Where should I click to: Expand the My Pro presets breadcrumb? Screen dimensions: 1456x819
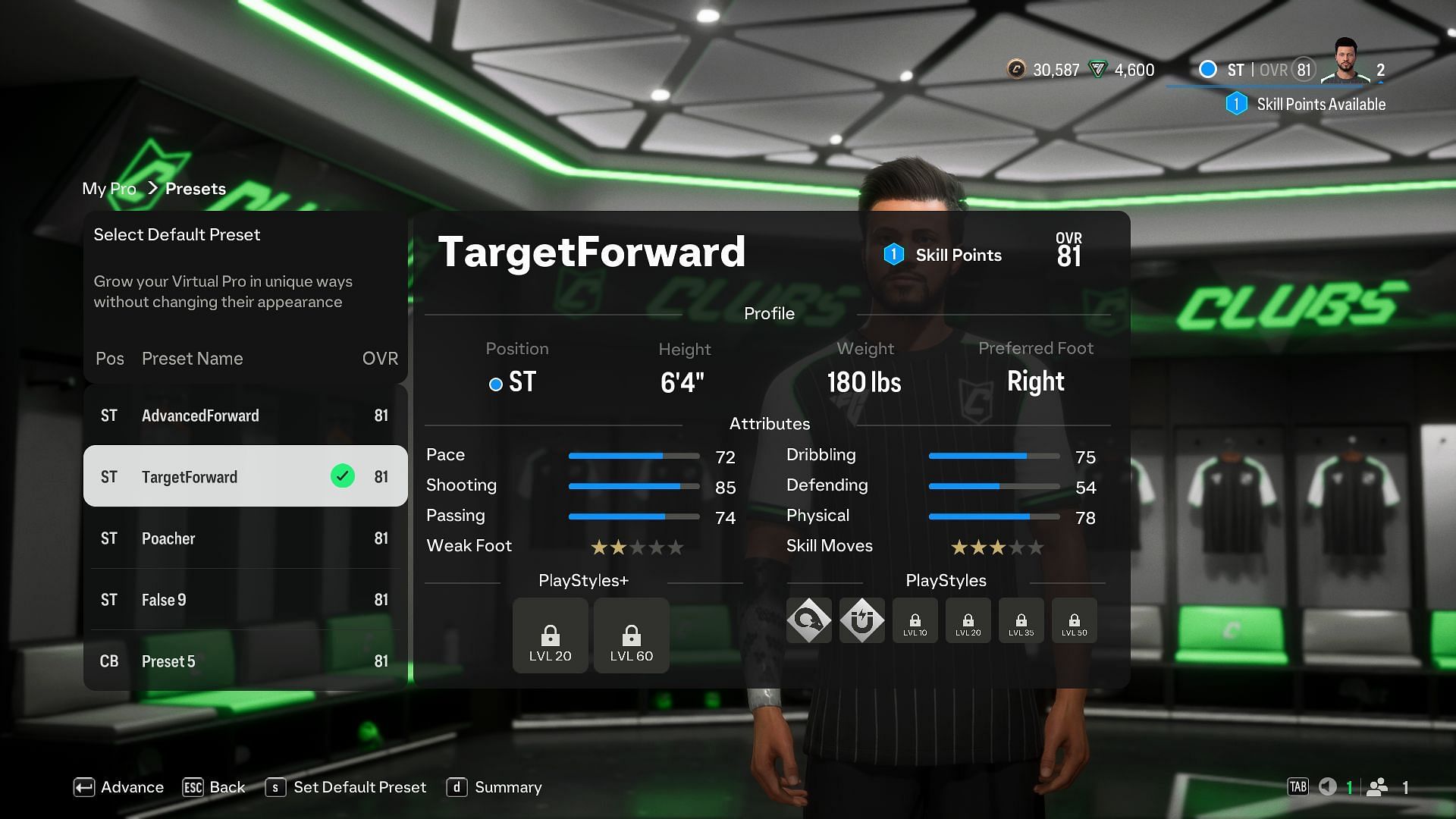pos(108,188)
